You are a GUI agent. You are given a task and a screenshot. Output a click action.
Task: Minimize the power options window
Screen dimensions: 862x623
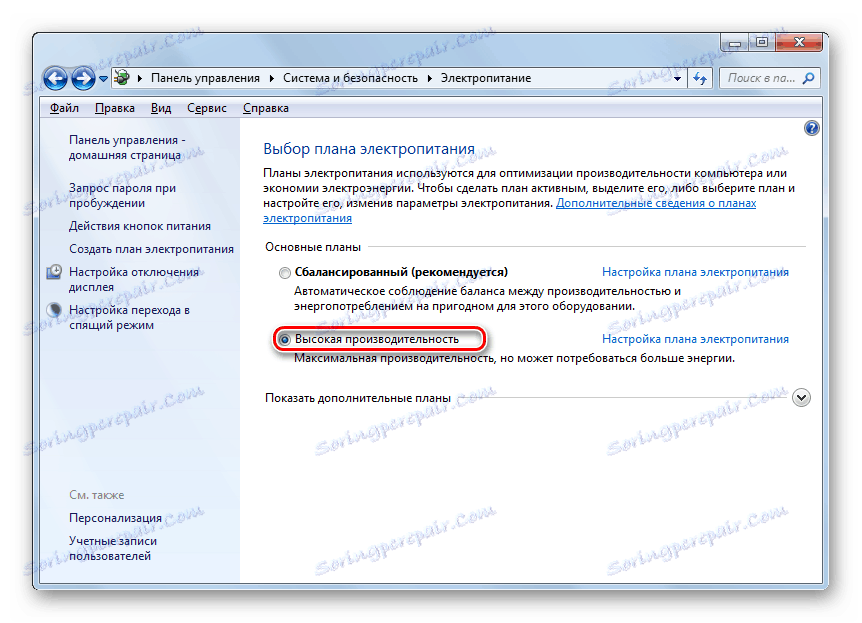pos(734,42)
